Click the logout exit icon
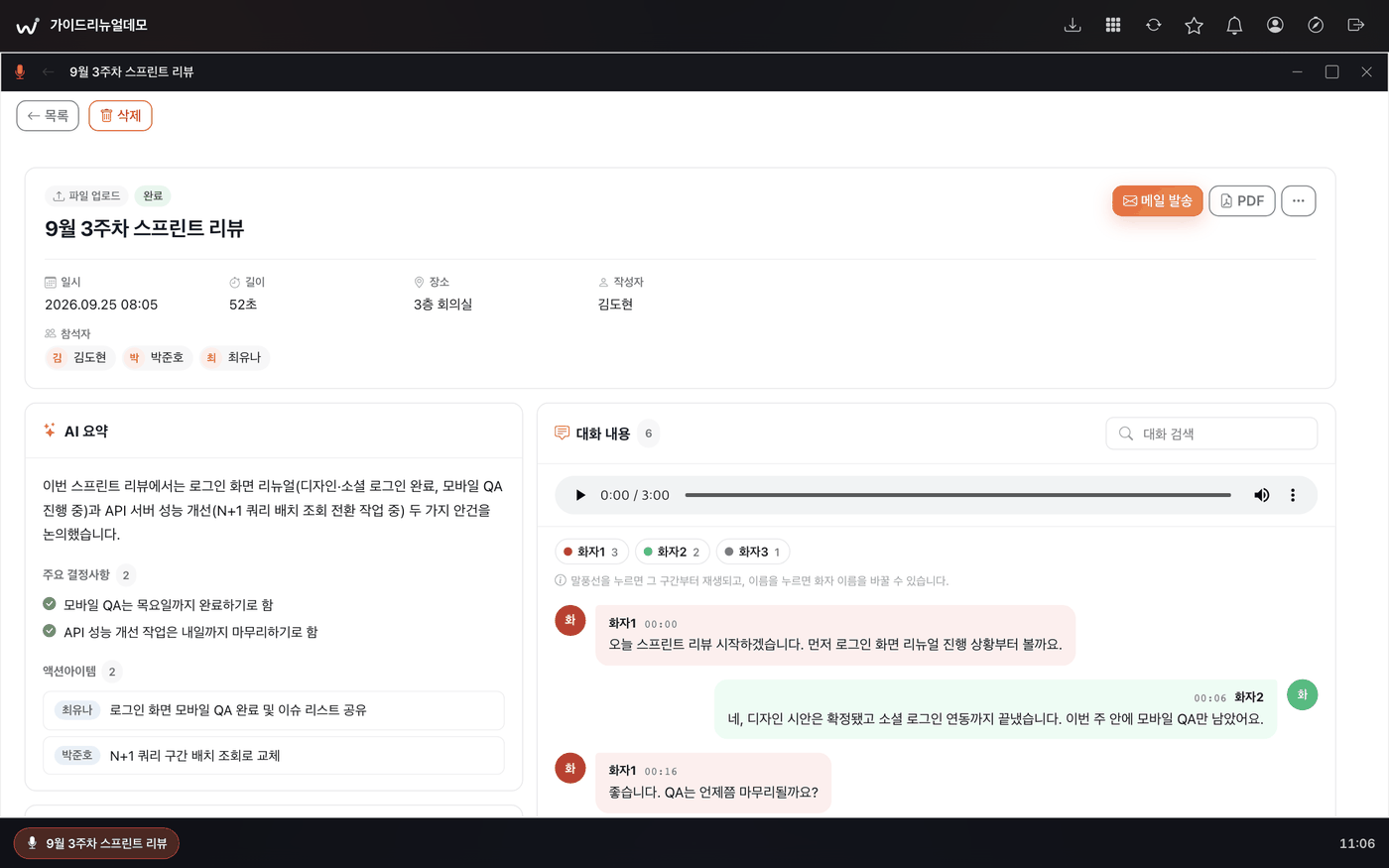This screenshot has width=1389, height=868. tap(1356, 25)
